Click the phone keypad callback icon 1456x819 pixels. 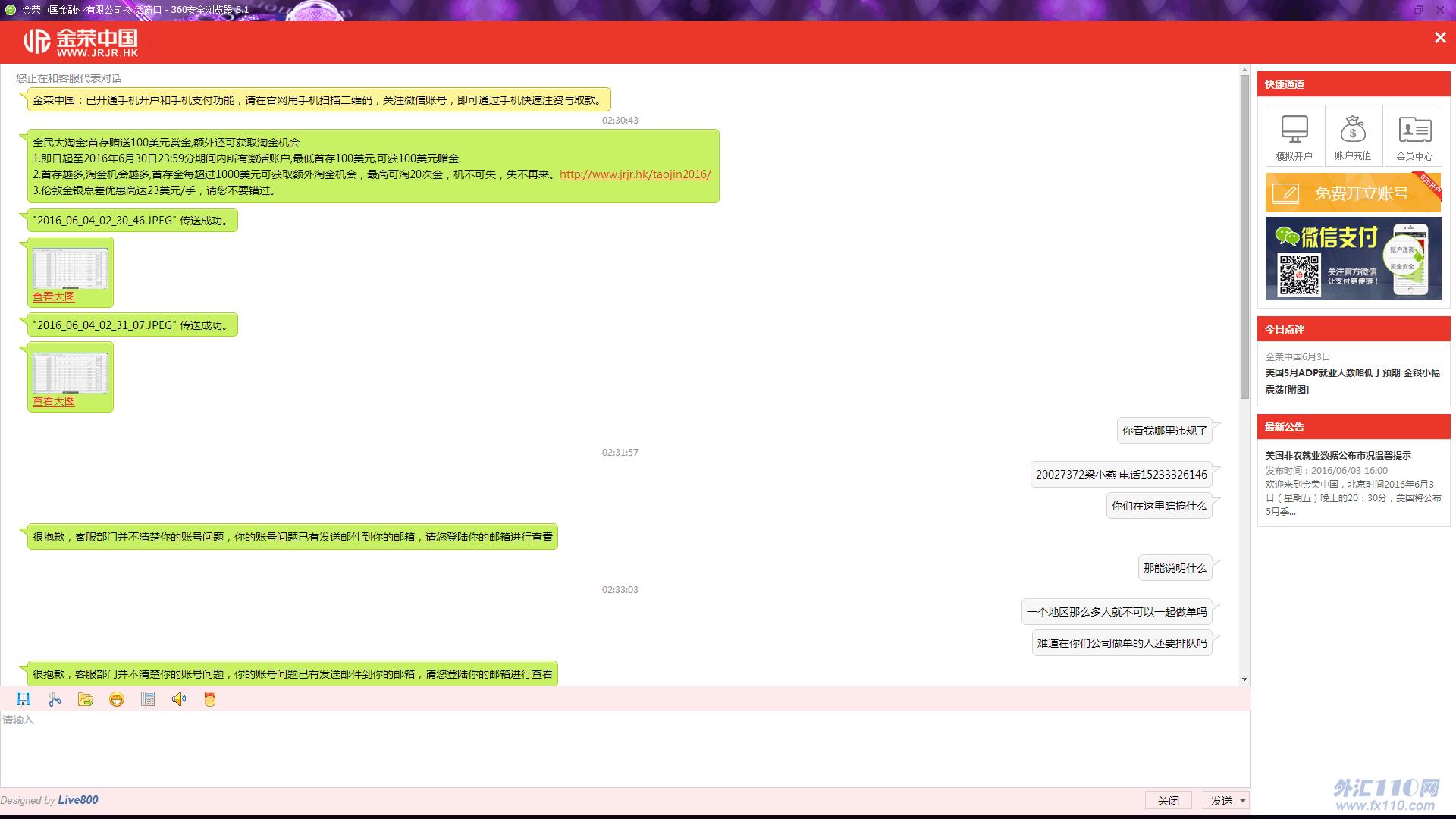point(148,699)
